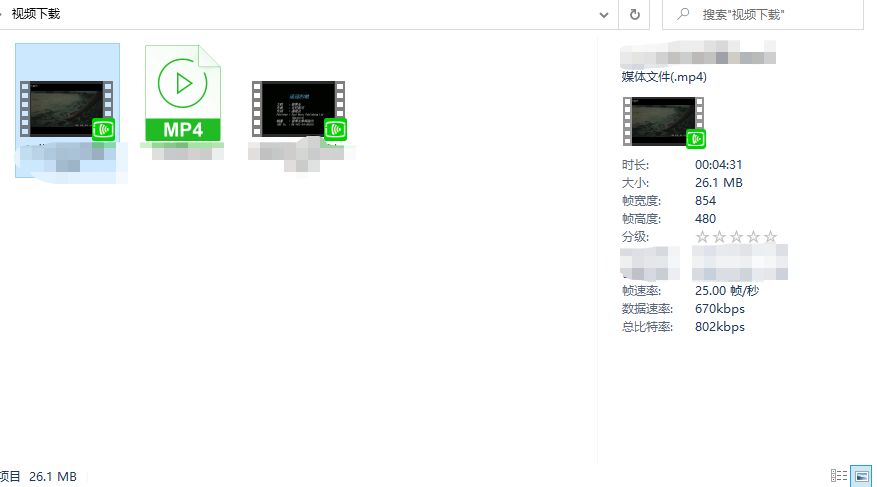This screenshot has width=877, height=487.
Task: Set rating to five stars
Action: point(770,237)
